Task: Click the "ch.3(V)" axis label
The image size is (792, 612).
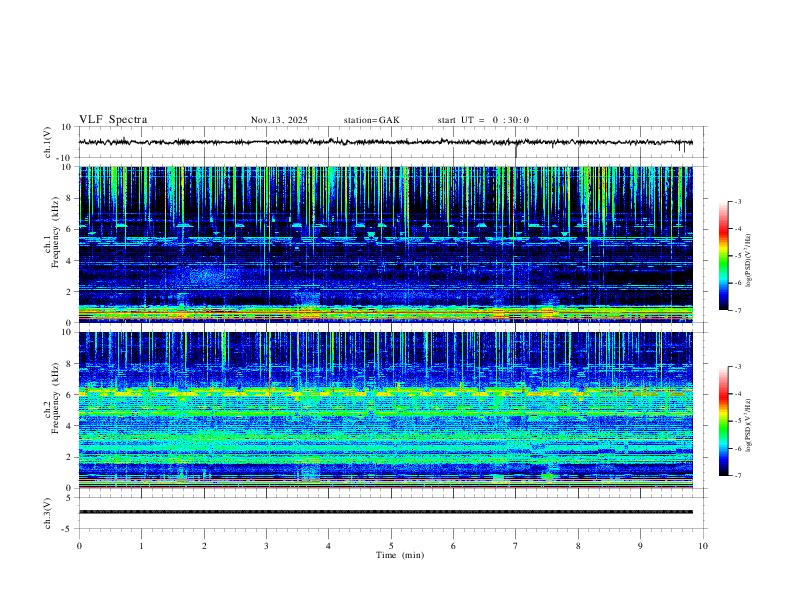Action: click(x=48, y=513)
